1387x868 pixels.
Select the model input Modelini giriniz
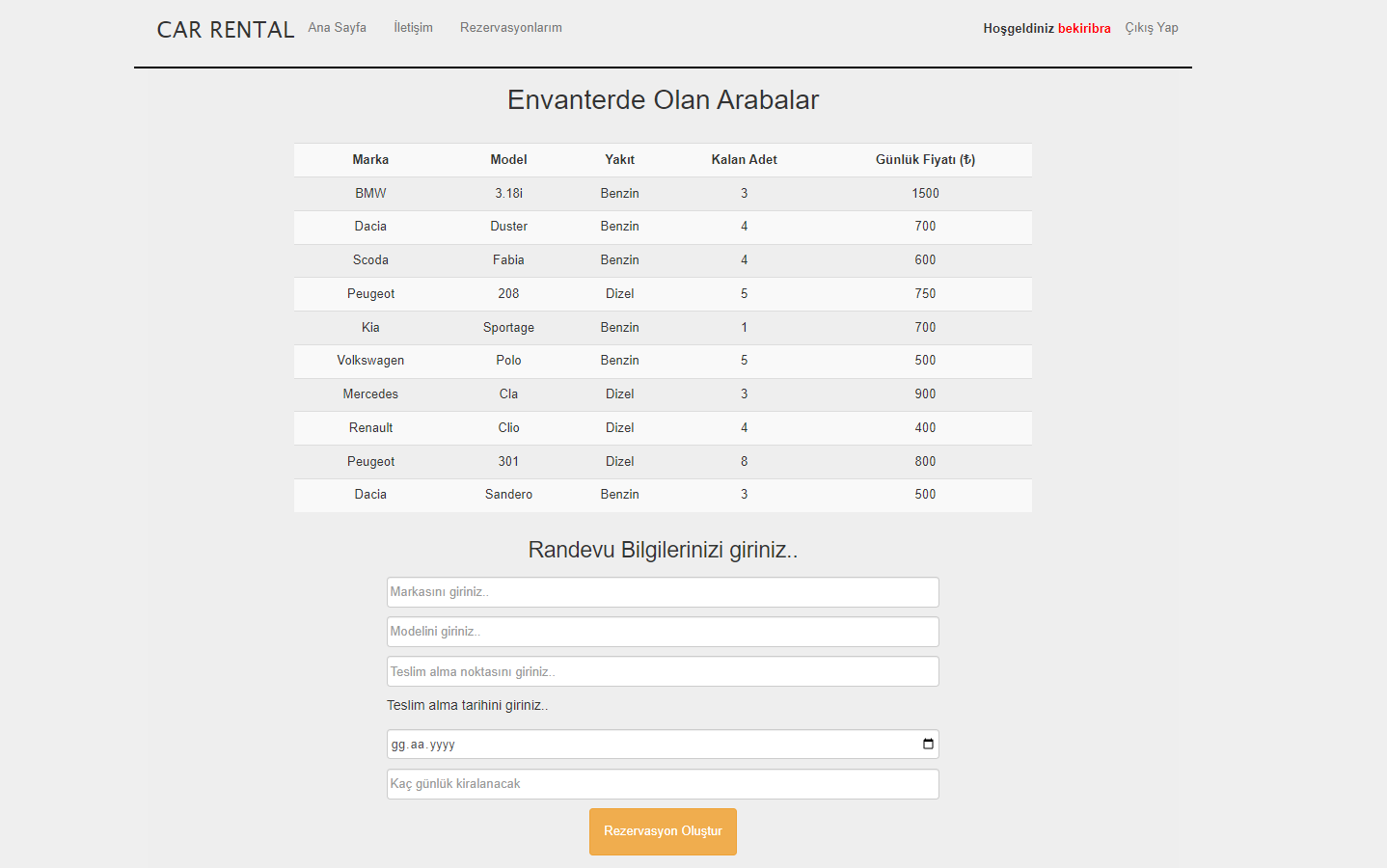[663, 631]
